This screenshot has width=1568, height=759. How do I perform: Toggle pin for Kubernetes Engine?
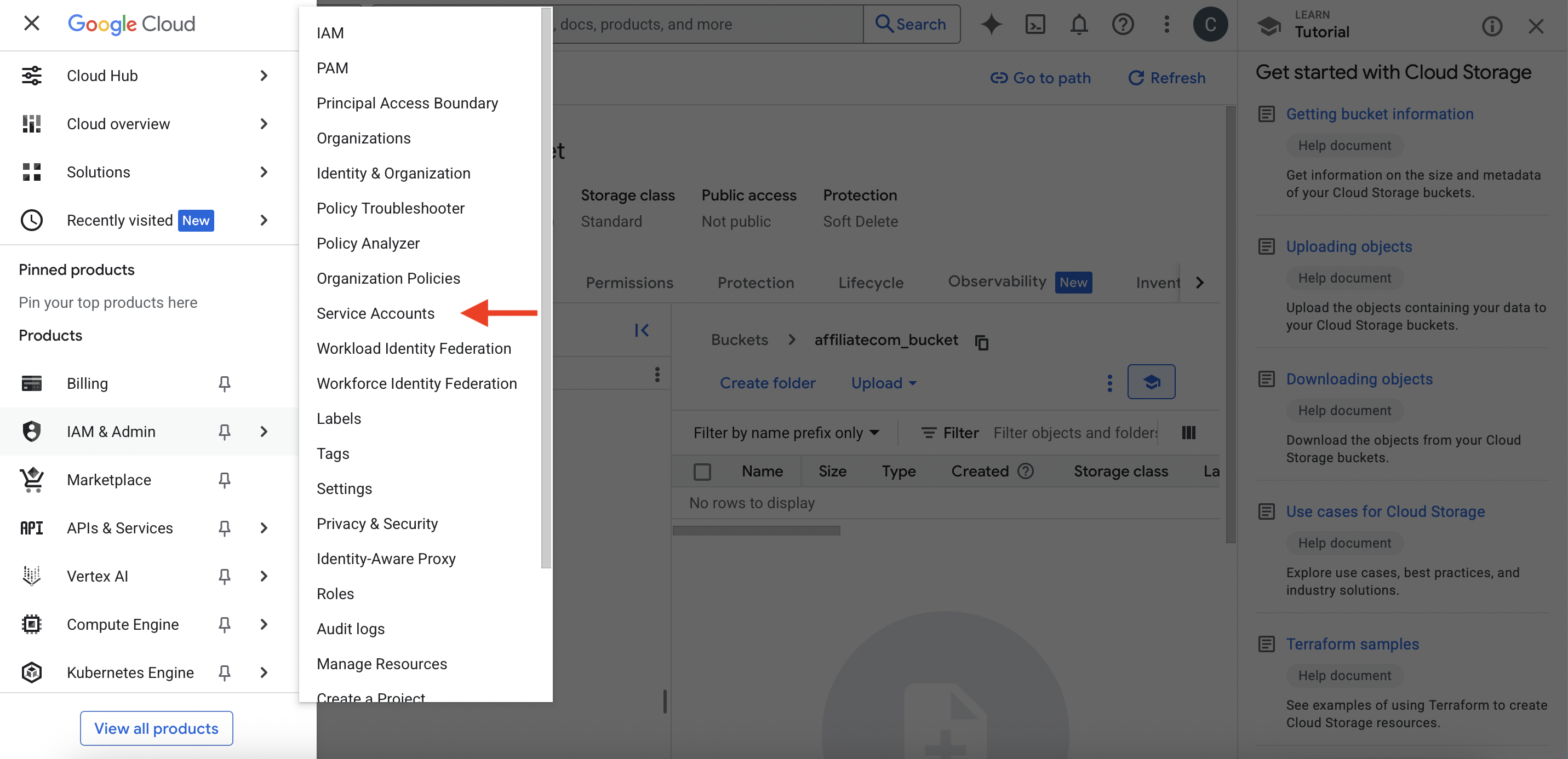[224, 672]
